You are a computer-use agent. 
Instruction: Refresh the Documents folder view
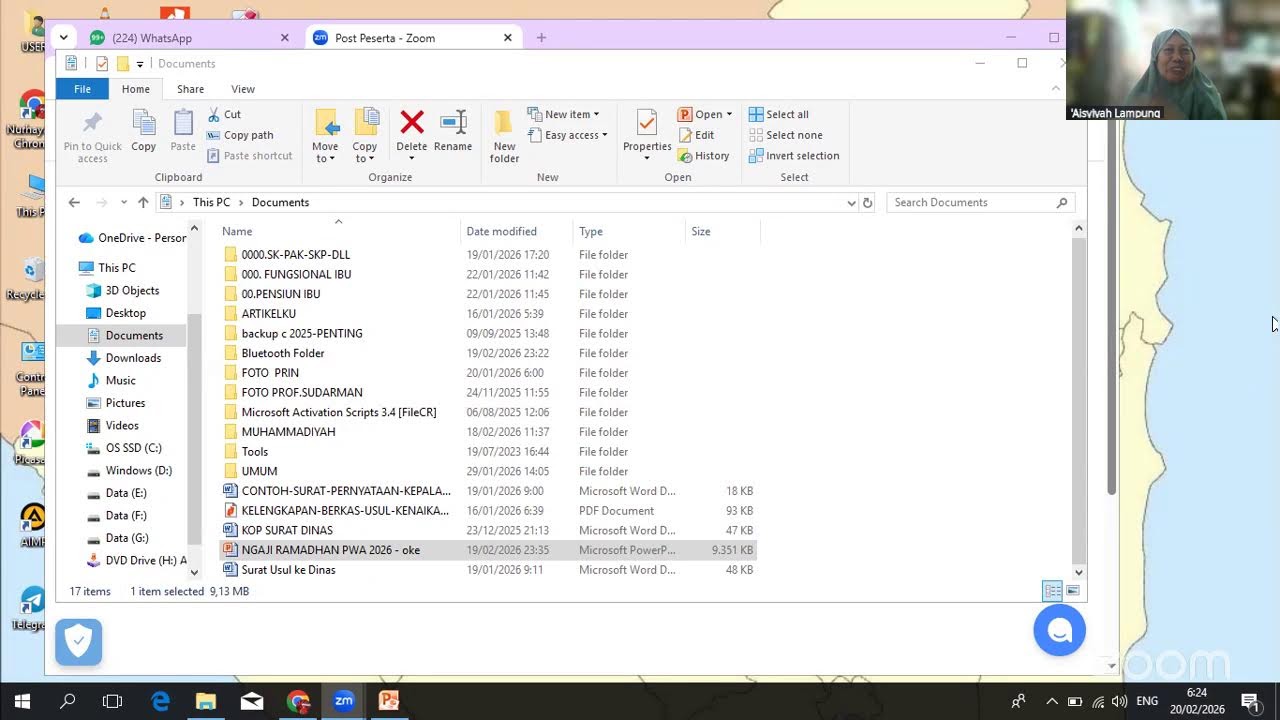click(x=867, y=202)
